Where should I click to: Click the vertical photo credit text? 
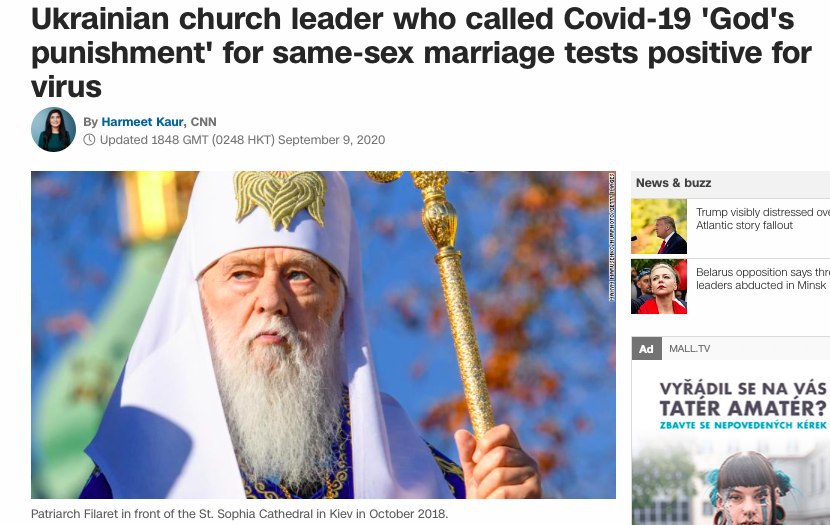pyautogui.click(x=612, y=237)
